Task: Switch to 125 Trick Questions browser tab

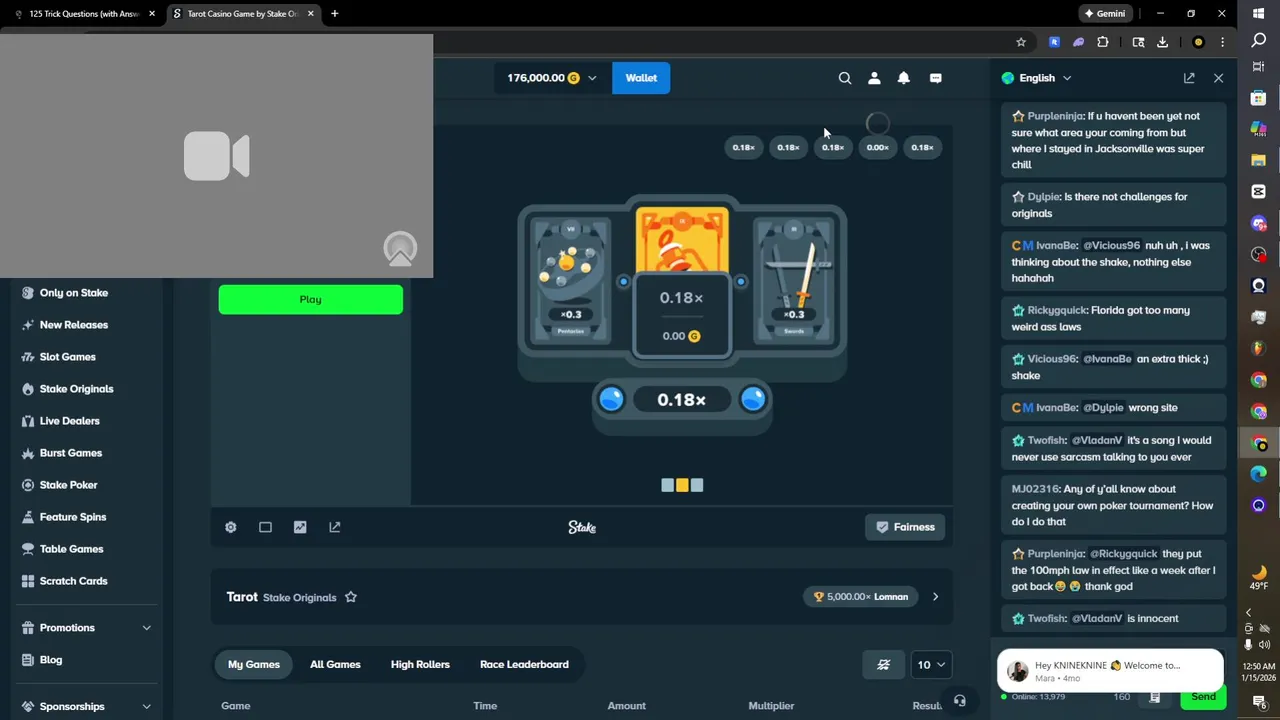Action: (x=84, y=14)
